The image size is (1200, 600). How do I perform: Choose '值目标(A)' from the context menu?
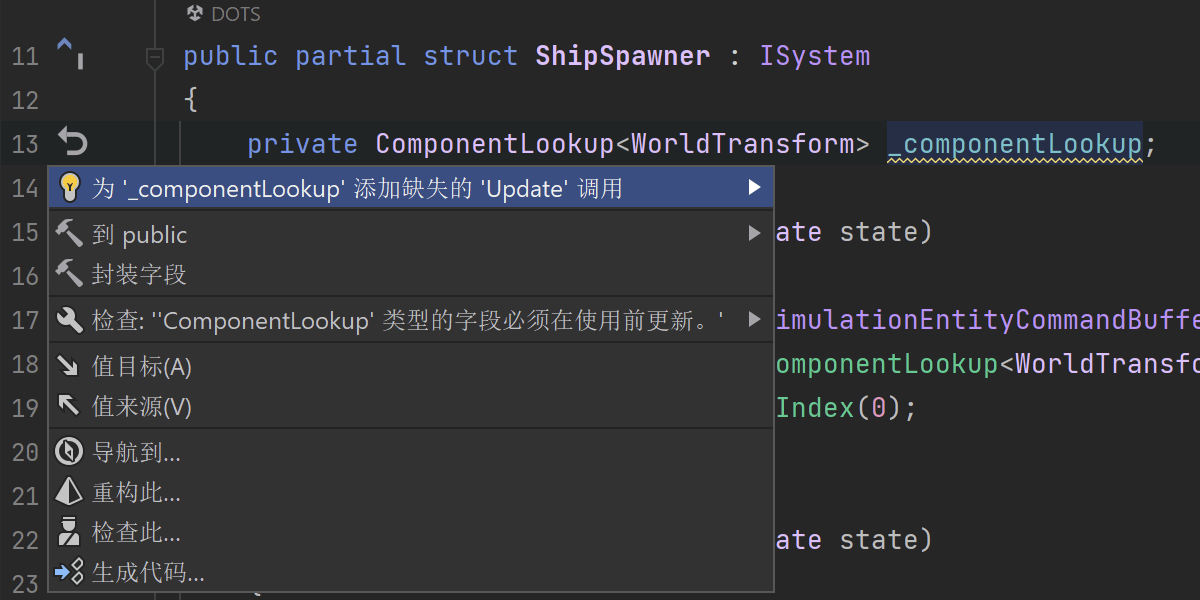tap(142, 367)
